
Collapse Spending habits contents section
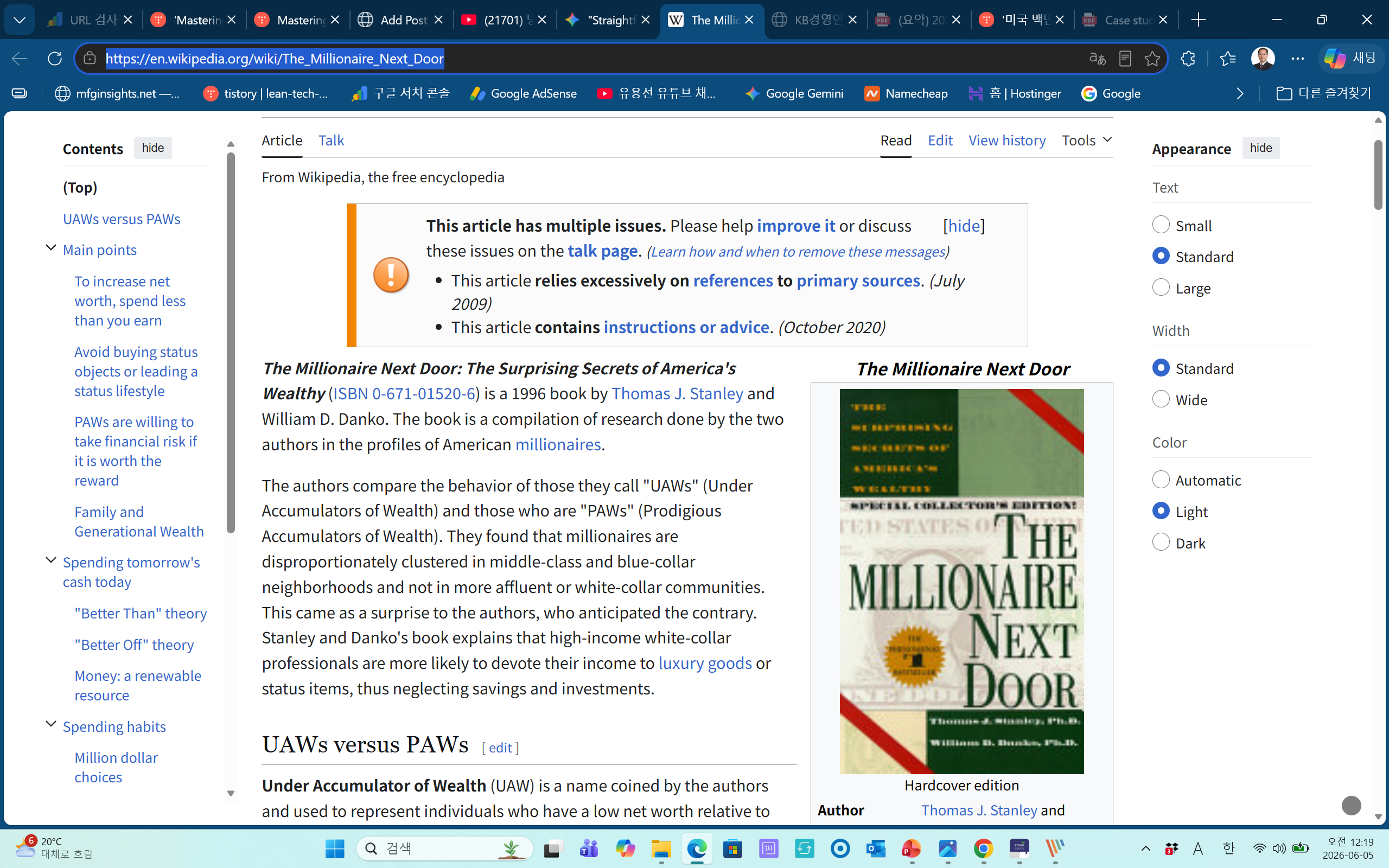coord(50,724)
